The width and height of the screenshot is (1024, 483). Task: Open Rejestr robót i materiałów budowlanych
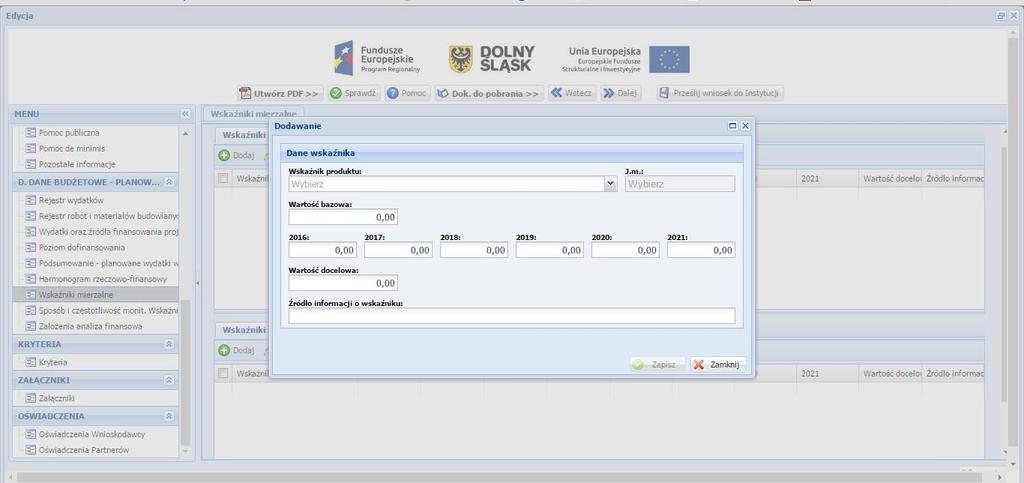(101, 216)
